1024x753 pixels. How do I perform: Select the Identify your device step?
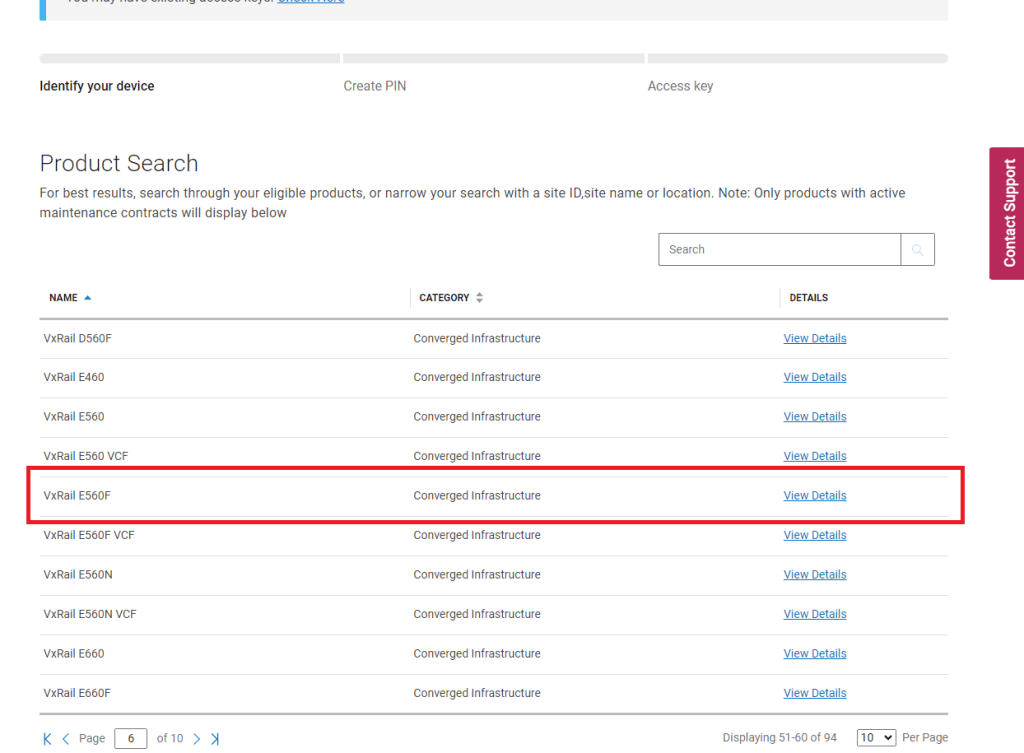(97, 86)
